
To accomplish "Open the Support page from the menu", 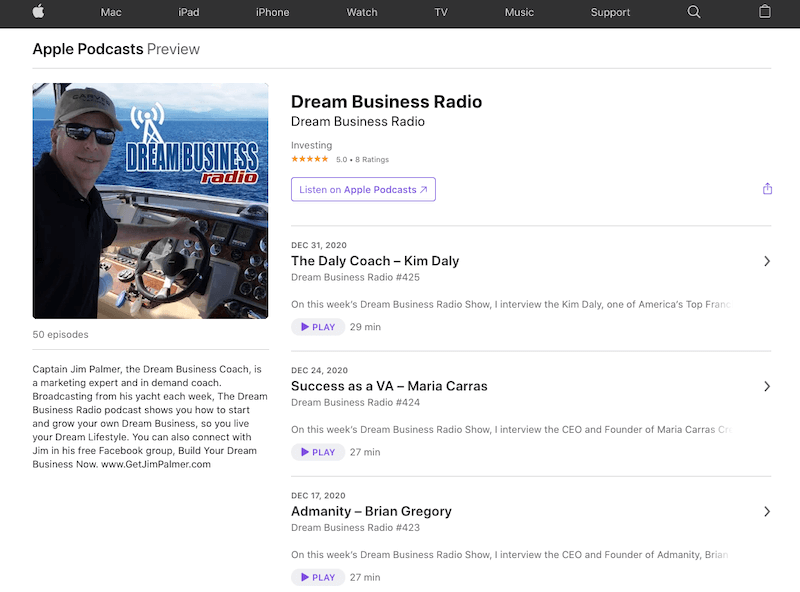I will tap(610, 13).
